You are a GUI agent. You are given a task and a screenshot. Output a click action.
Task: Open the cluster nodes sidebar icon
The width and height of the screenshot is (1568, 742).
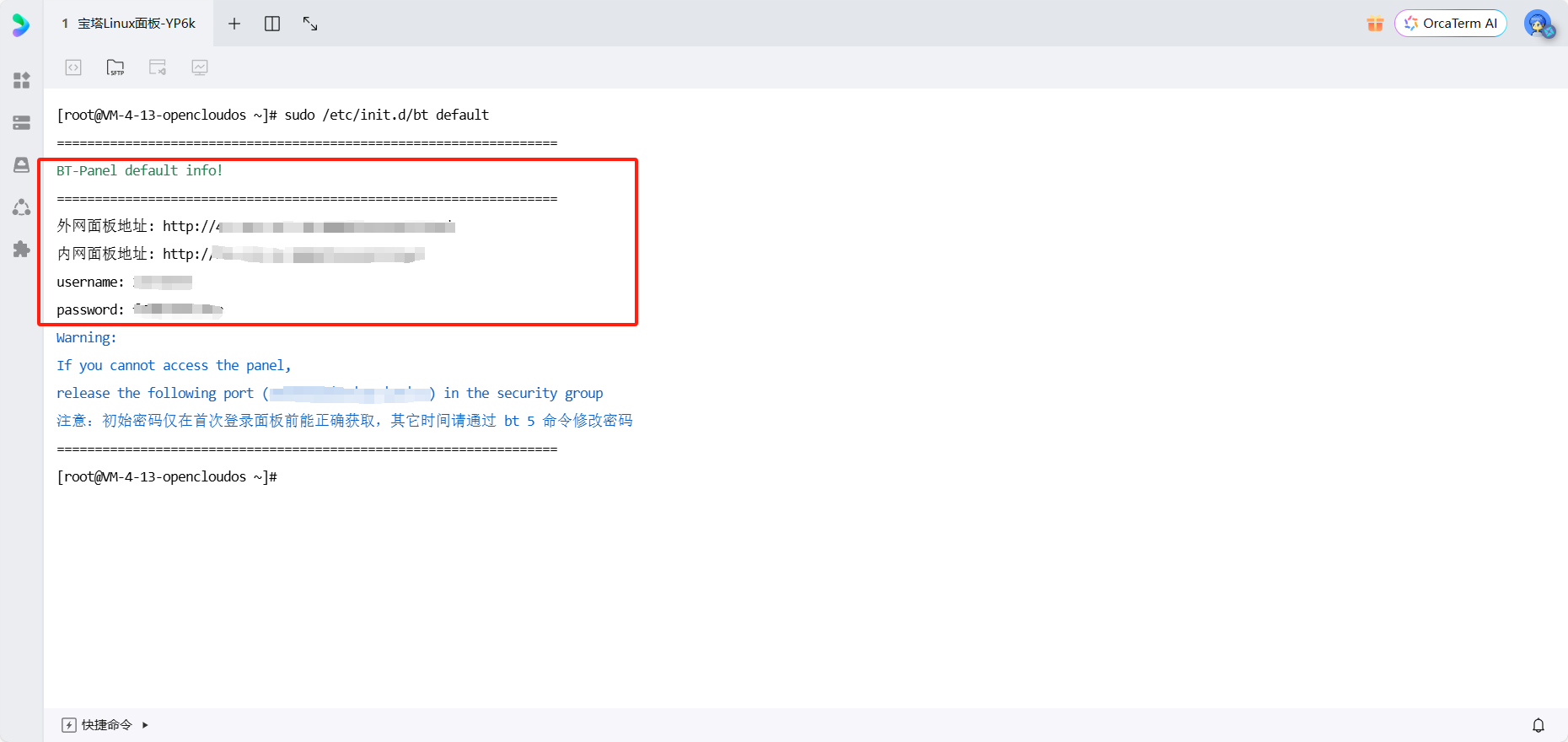coord(22,207)
